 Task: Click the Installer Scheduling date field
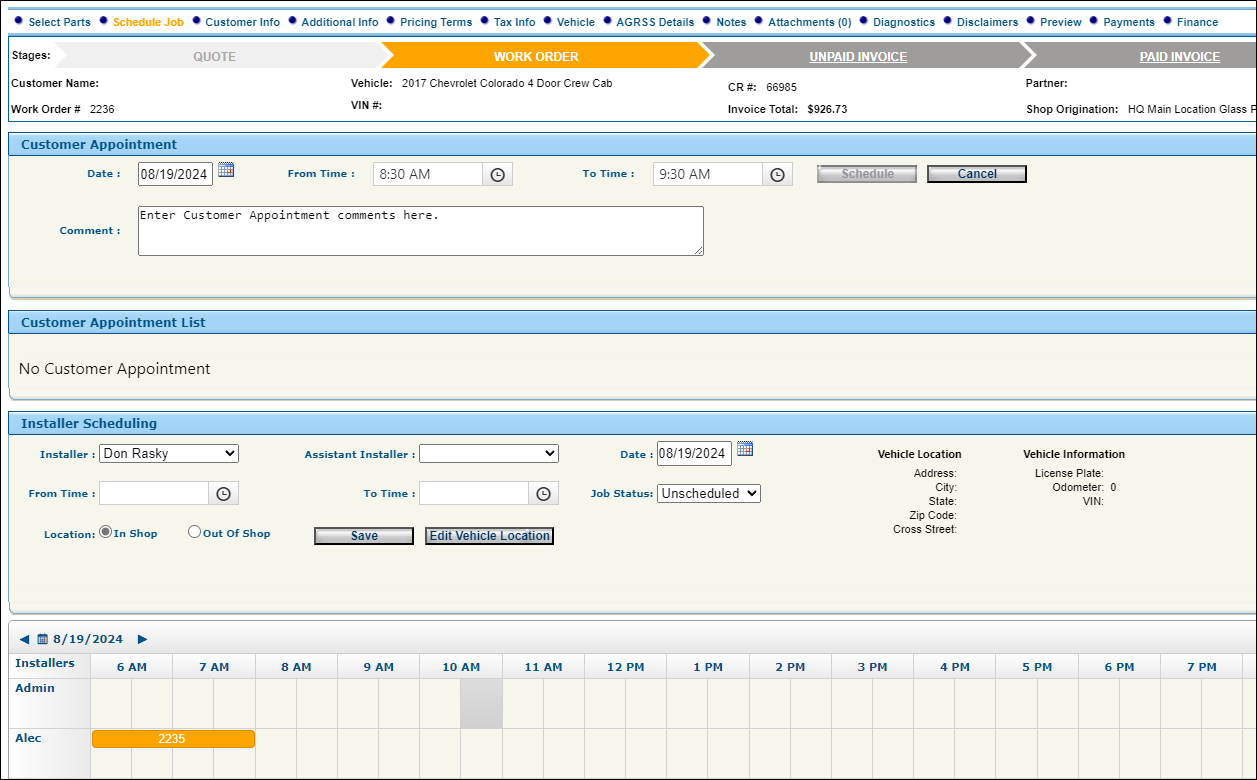click(x=694, y=453)
